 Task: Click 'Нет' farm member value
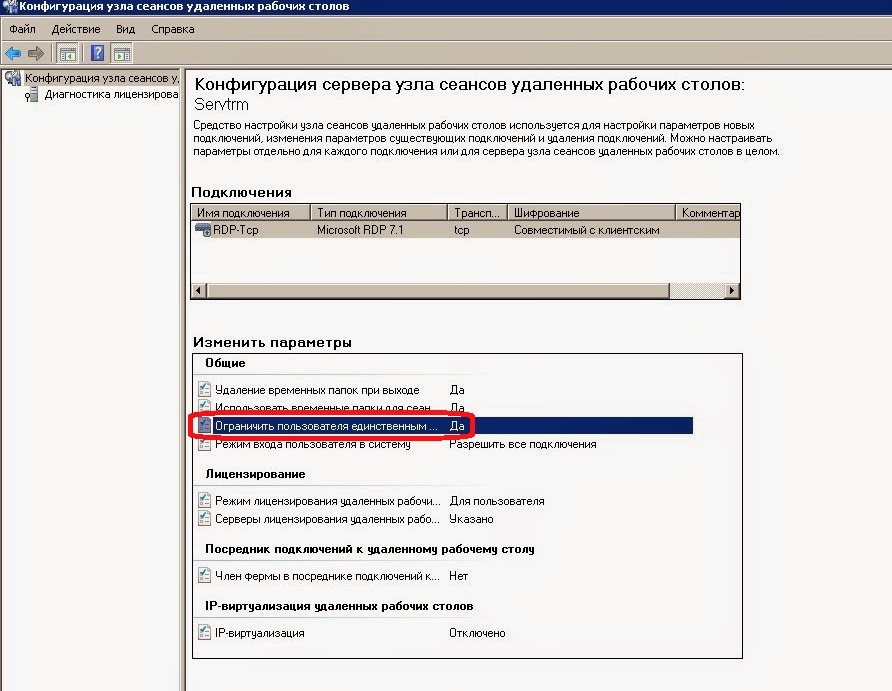coord(458,576)
